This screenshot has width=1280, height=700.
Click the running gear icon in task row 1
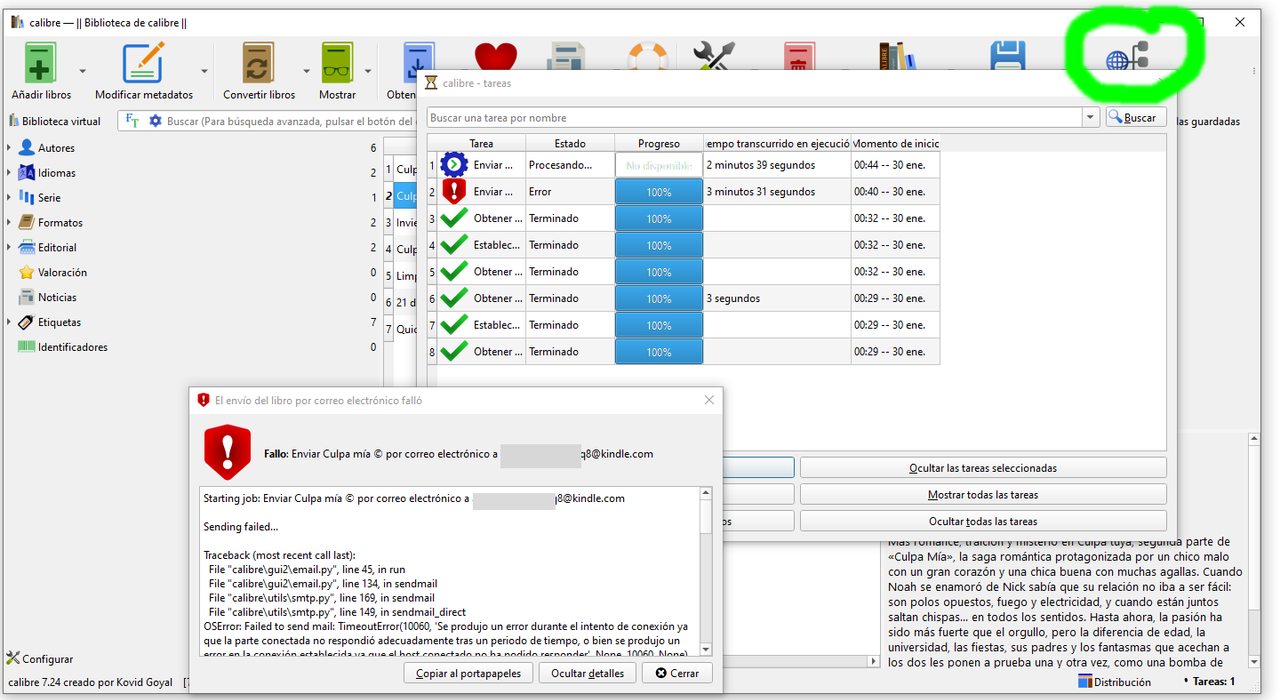(x=454, y=165)
